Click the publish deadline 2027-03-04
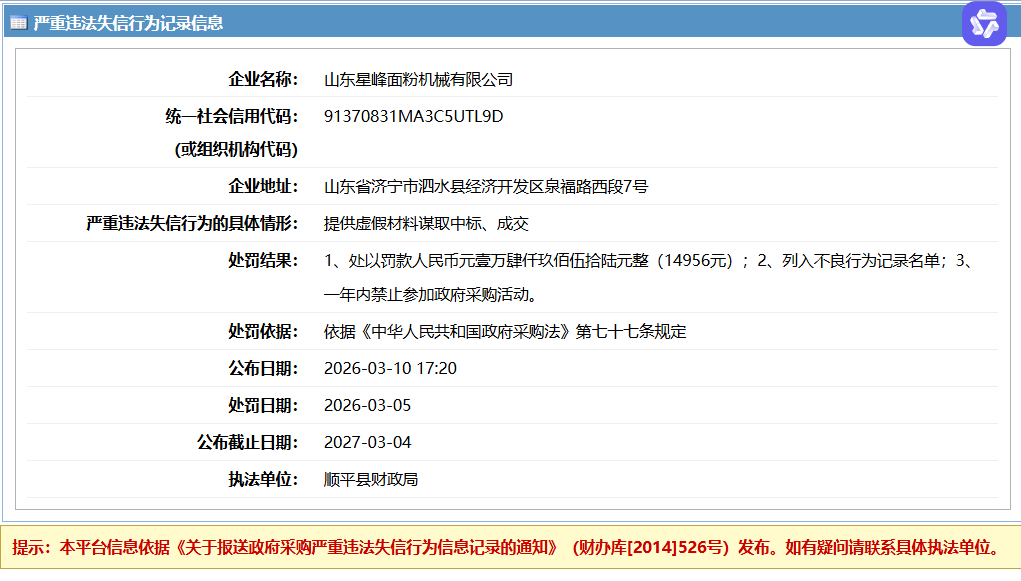This screenshot has width=1021, height=581. coord(367,442)
